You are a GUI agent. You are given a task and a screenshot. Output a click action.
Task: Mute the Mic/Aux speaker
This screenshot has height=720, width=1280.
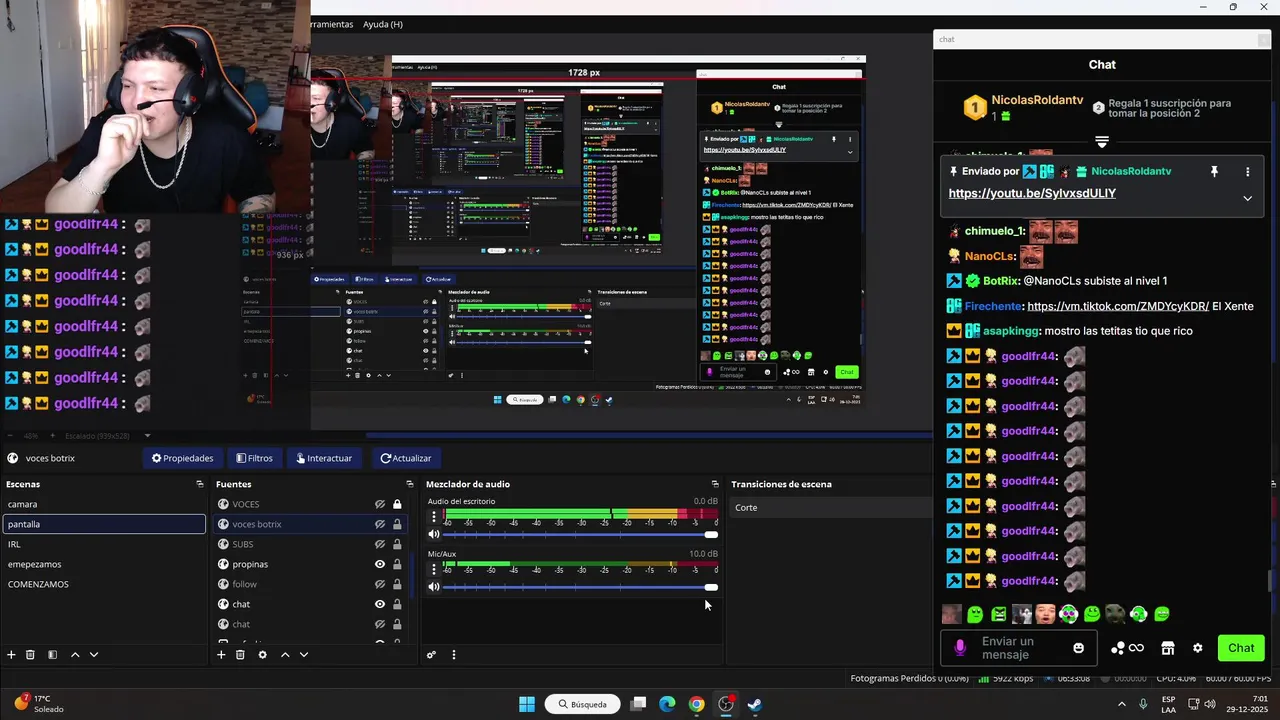point(434,587)
